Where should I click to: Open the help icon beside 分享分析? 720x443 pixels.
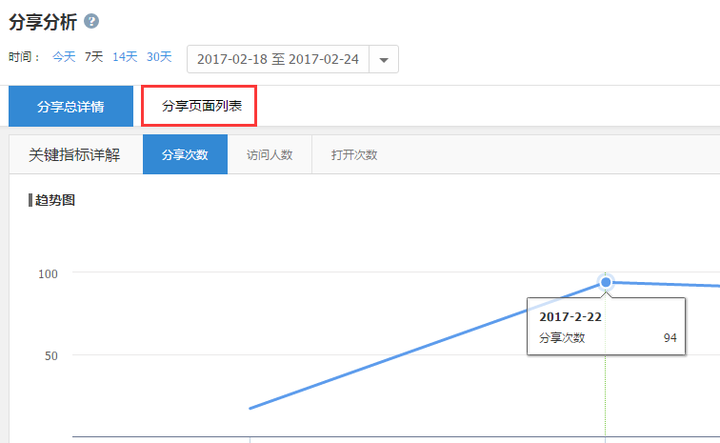click(91, 21)
